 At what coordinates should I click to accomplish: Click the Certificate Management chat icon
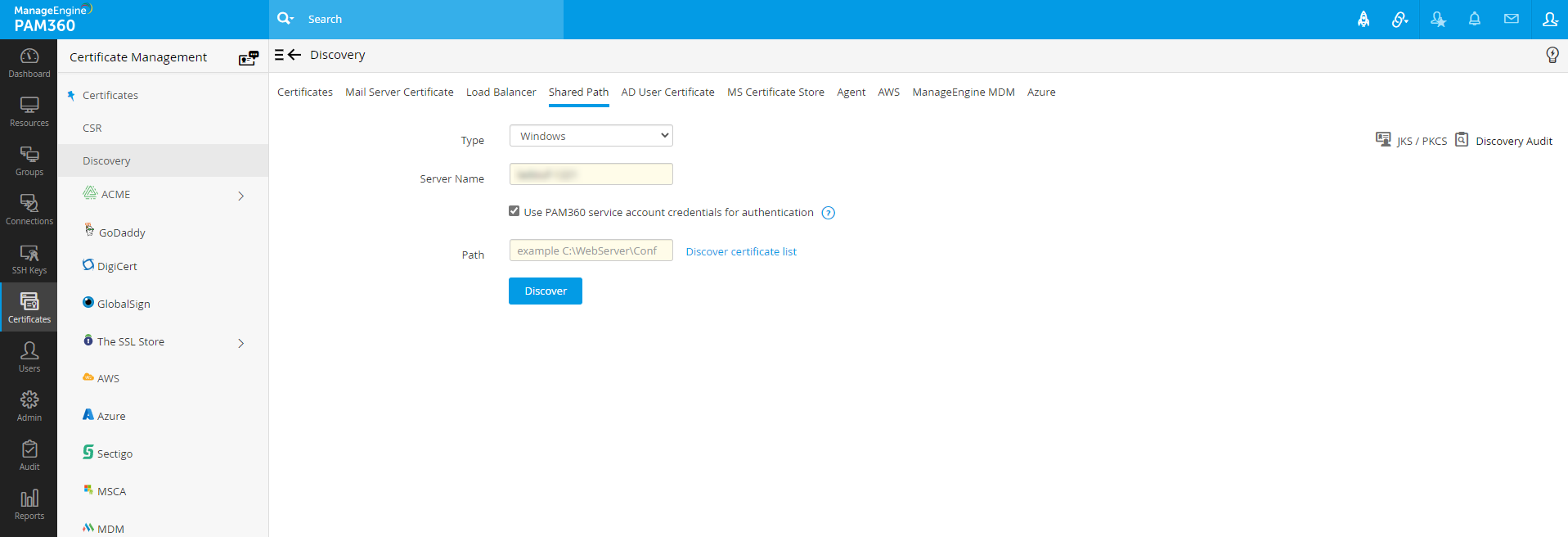249,57
